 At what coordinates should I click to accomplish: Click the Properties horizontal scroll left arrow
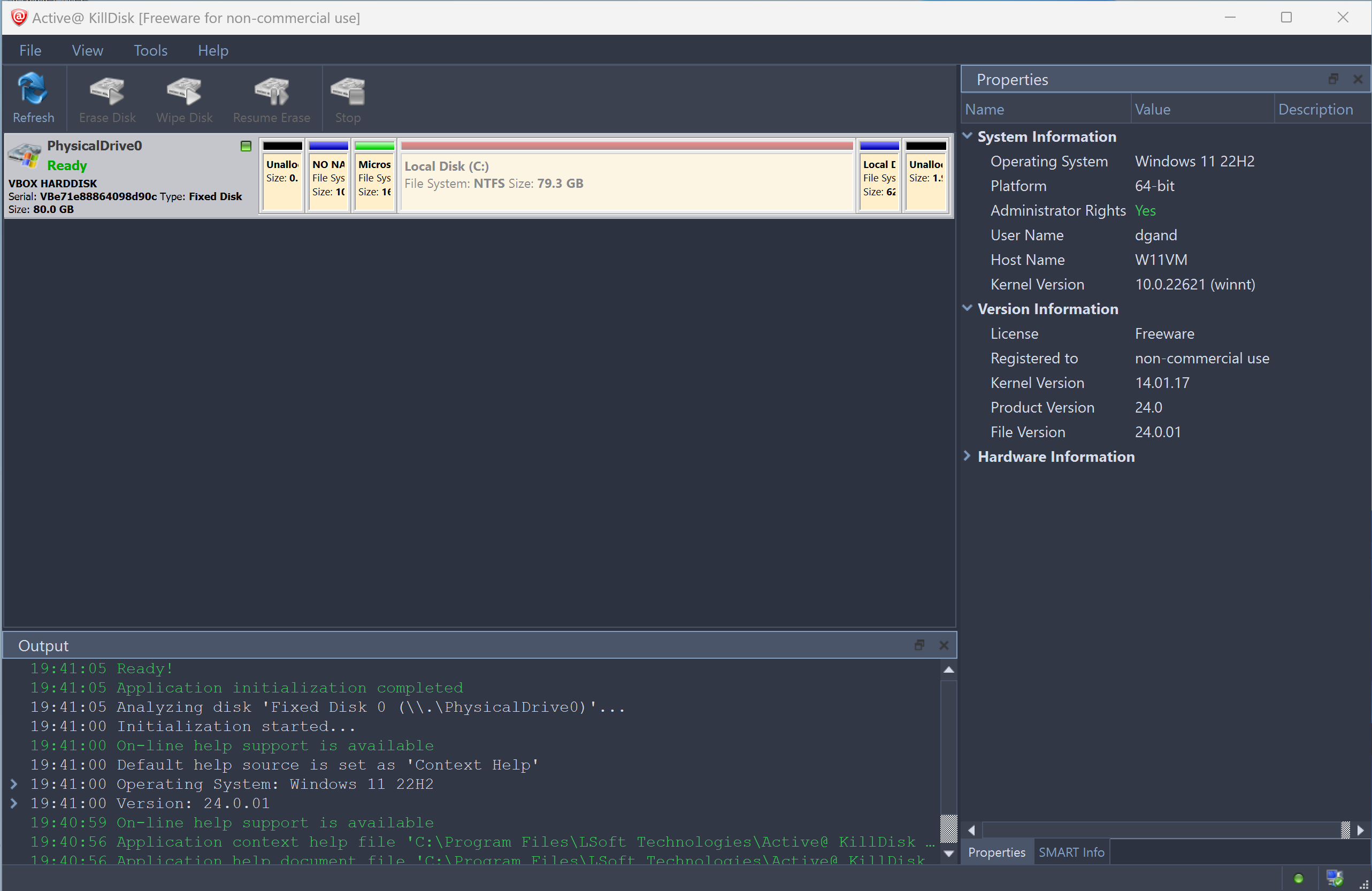point(972,830)
